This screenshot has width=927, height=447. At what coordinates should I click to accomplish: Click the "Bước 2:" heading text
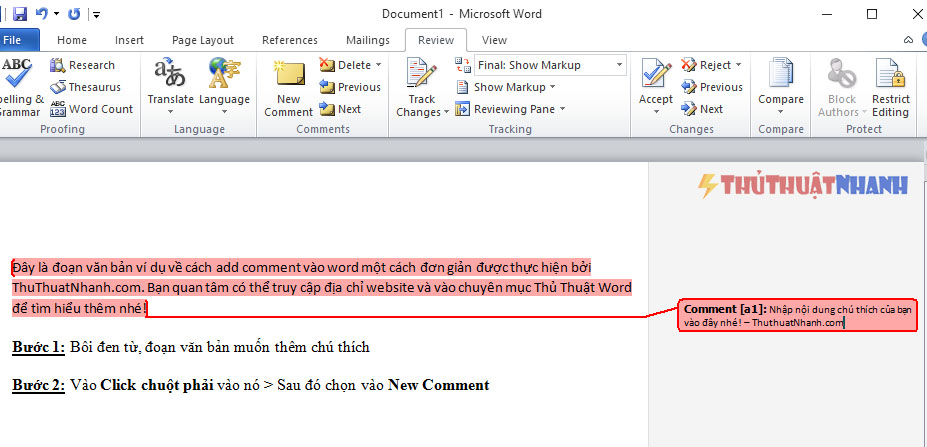coord(38,386)
